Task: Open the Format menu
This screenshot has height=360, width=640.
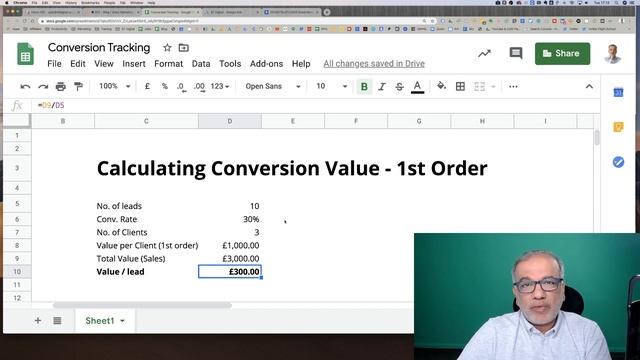Action: coord(169,64)
